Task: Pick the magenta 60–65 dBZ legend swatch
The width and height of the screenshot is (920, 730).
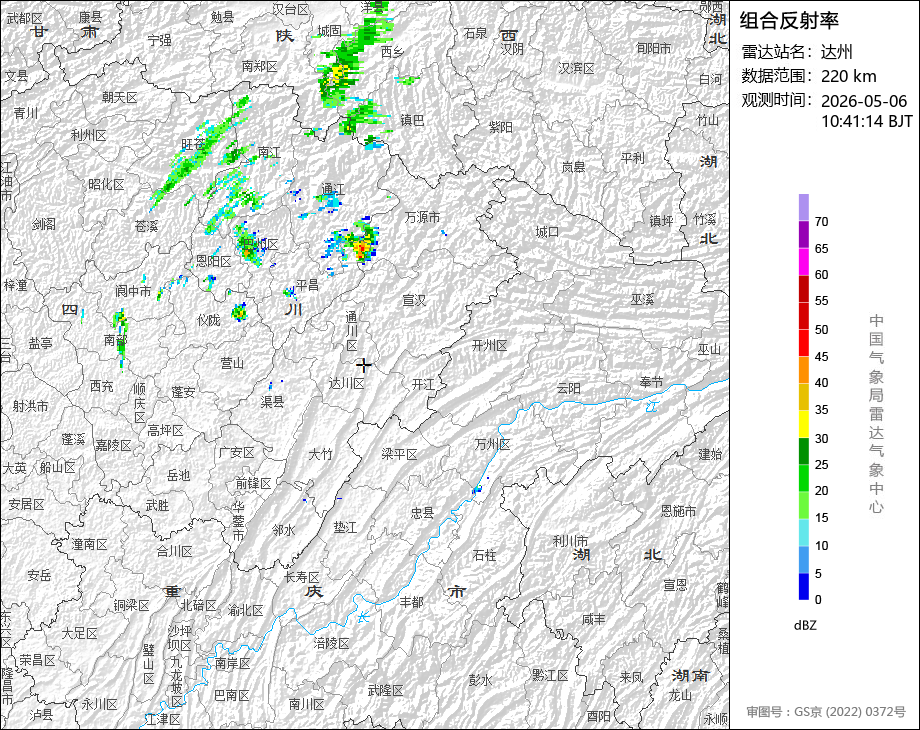Action: point(804,261)
